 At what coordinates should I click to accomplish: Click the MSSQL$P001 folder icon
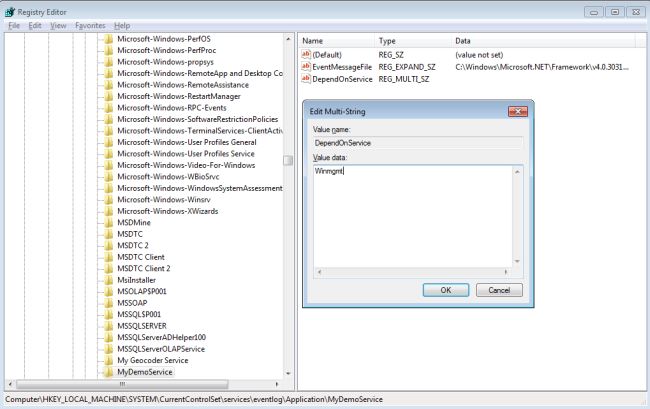tap(109, 315)
